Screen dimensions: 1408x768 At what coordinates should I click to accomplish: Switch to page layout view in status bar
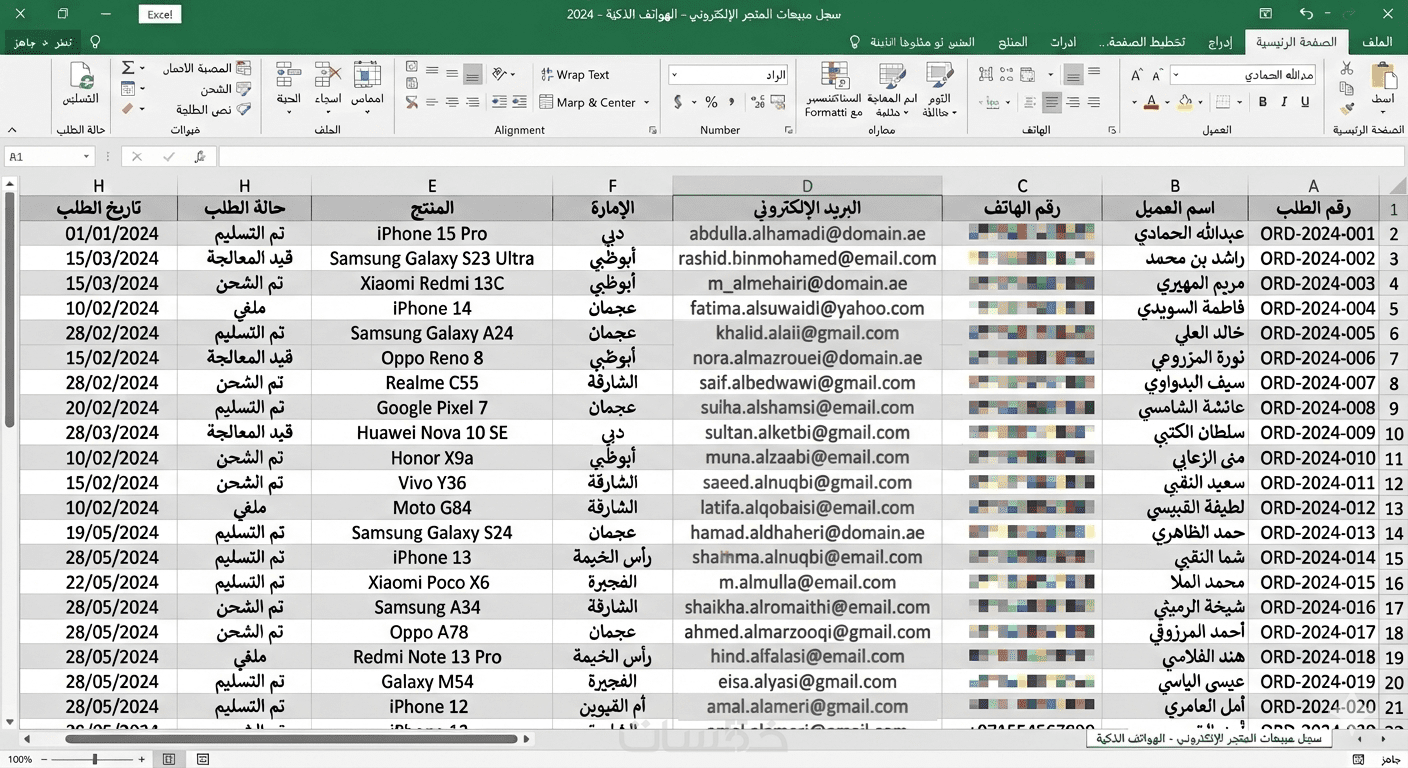170,760
